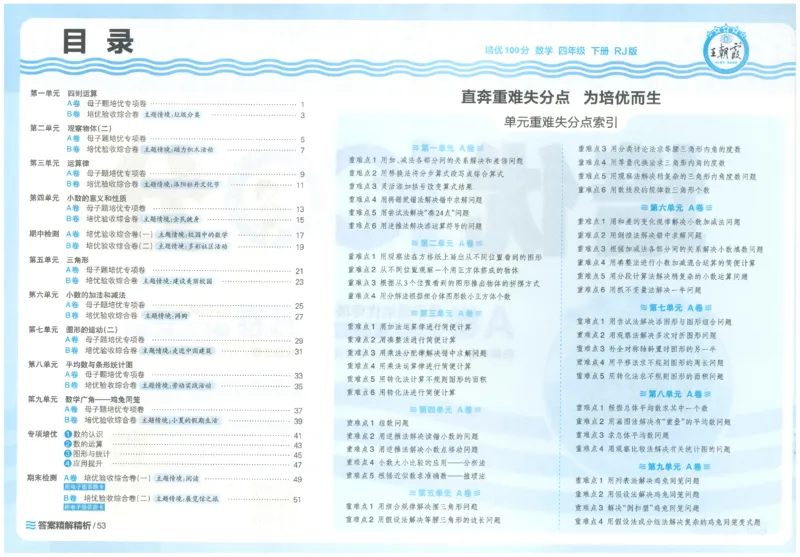Click the theme tag 主题情境:阅读
The height and width of the screenshot is (557, 800).
[x=178, y=478]
